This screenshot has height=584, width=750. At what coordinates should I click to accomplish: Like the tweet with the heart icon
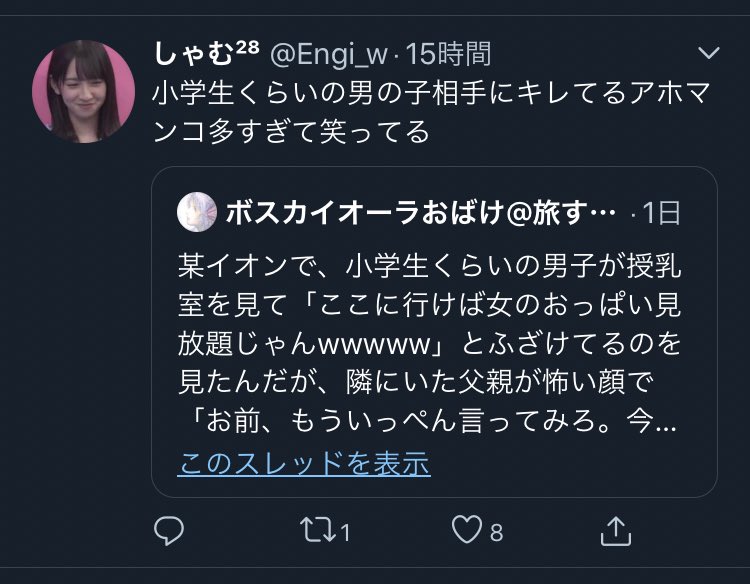(x=467, y=529)
